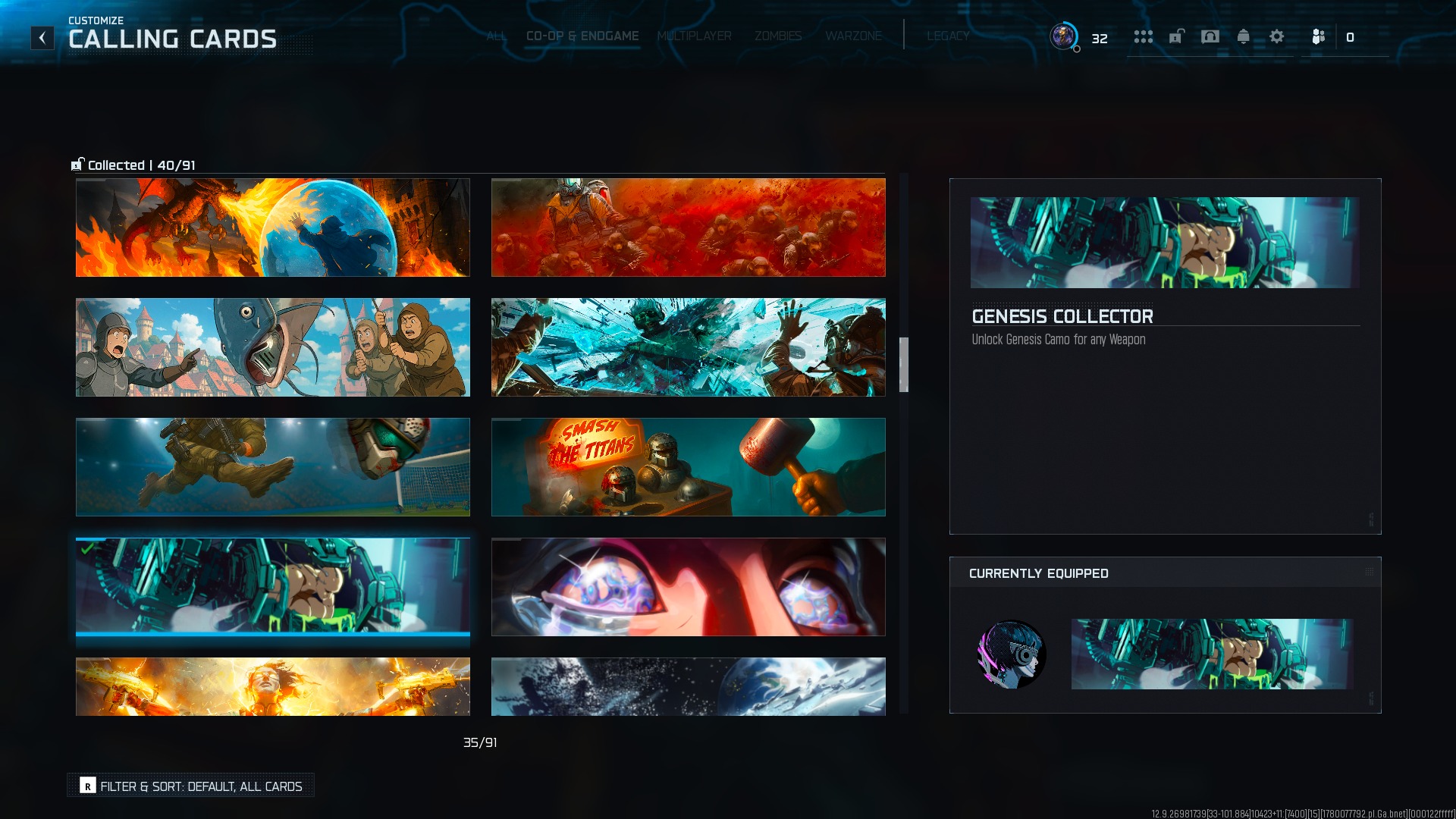This screenshot has height=819, width=1456.
Task: Open the camera-style icon in the top bar
Action: [x=1210, y=36]
